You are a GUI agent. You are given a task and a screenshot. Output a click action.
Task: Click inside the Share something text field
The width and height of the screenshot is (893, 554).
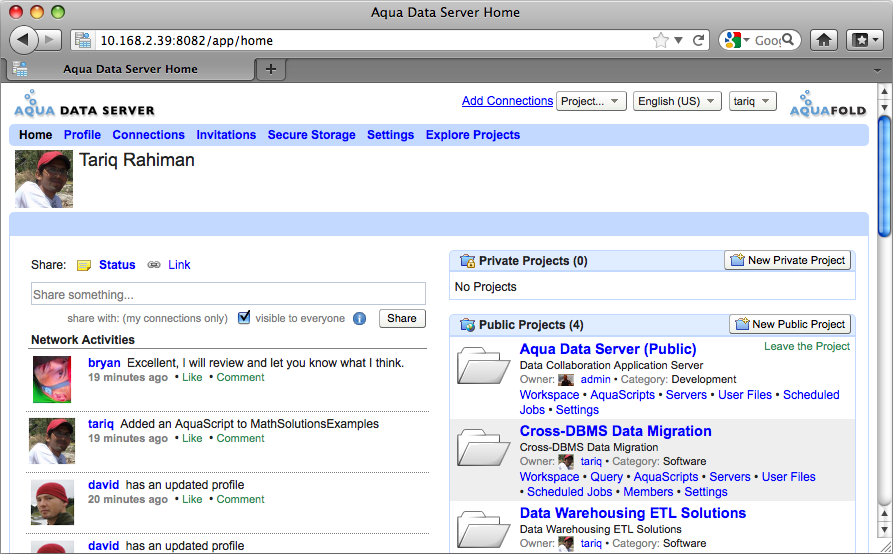[x=228, y=294]
